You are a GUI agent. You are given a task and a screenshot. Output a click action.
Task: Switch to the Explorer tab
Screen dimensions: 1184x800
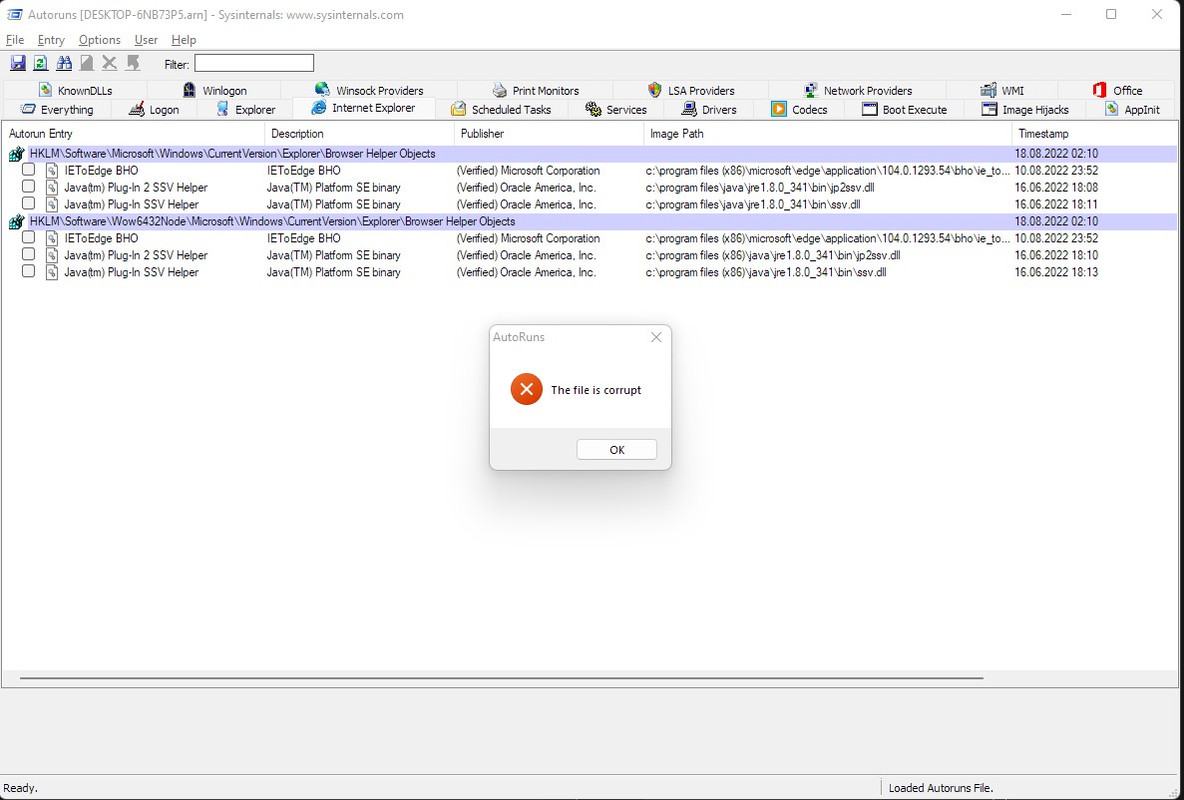tap(245, 110)
